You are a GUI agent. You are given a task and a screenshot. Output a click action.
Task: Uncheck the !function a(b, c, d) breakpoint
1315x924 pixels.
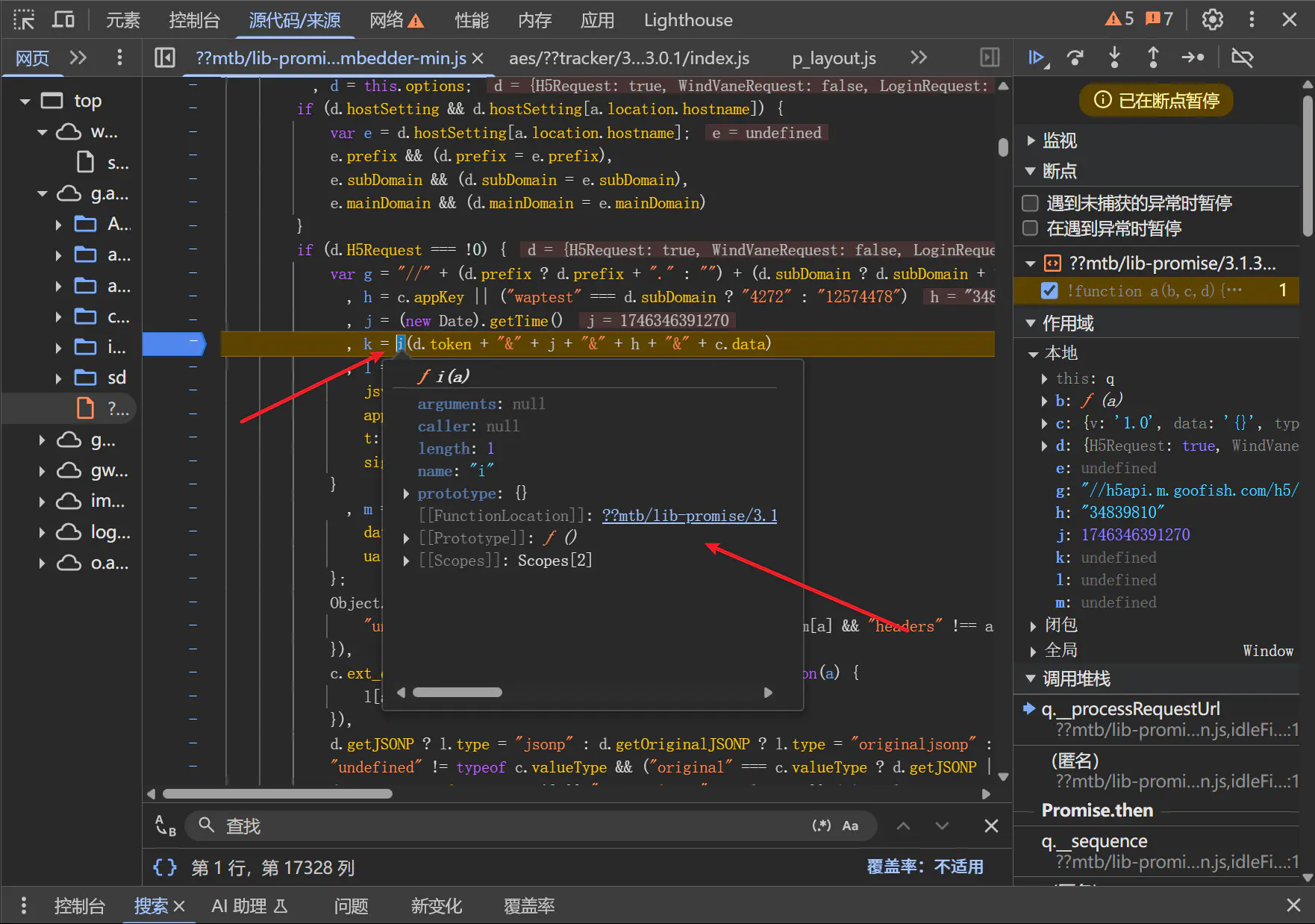[1049, 290]
